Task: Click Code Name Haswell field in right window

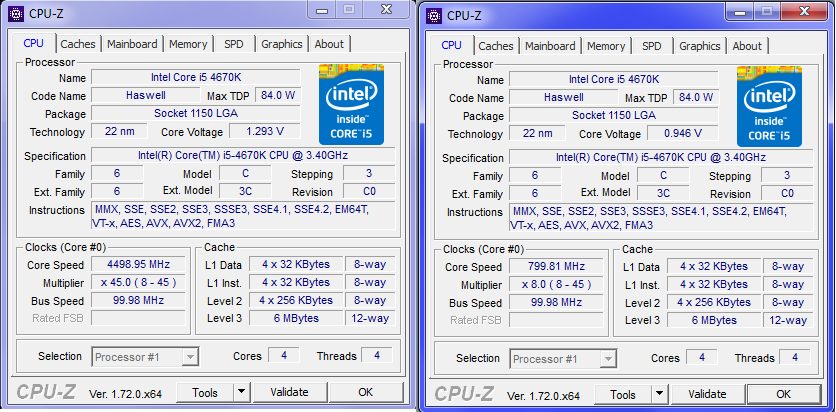Action: point(564,98)
